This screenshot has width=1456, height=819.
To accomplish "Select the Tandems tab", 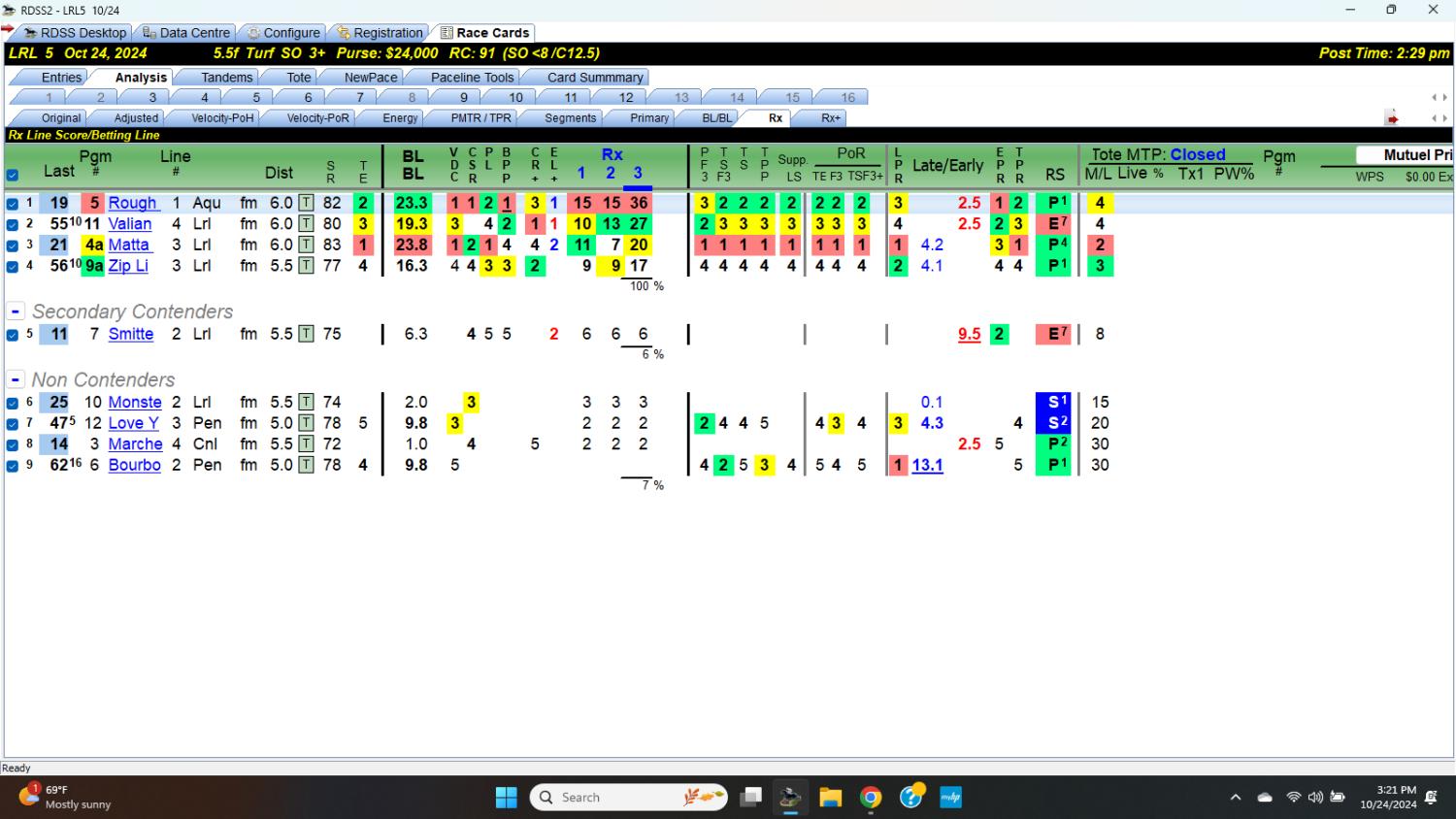I will [226, 78].
